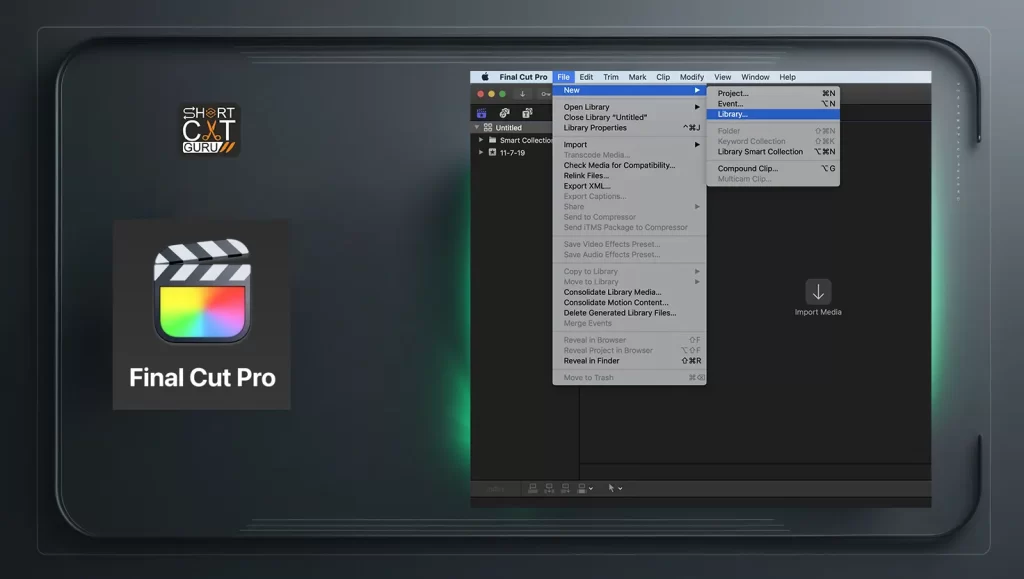This screenshot has height=579, width=1024.
Task: Open the Titles and Generators sidebar icon
Action: click(527, 113)
